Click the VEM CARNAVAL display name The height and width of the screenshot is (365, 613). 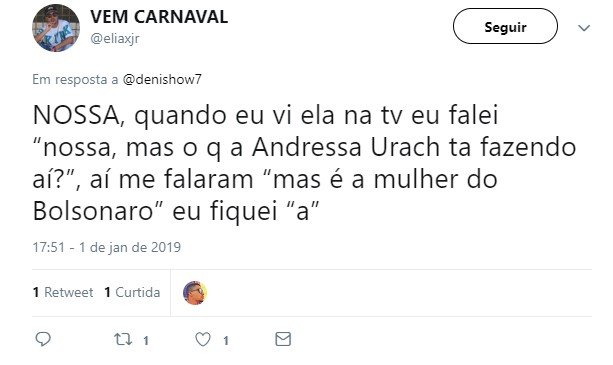coord(159,17)
